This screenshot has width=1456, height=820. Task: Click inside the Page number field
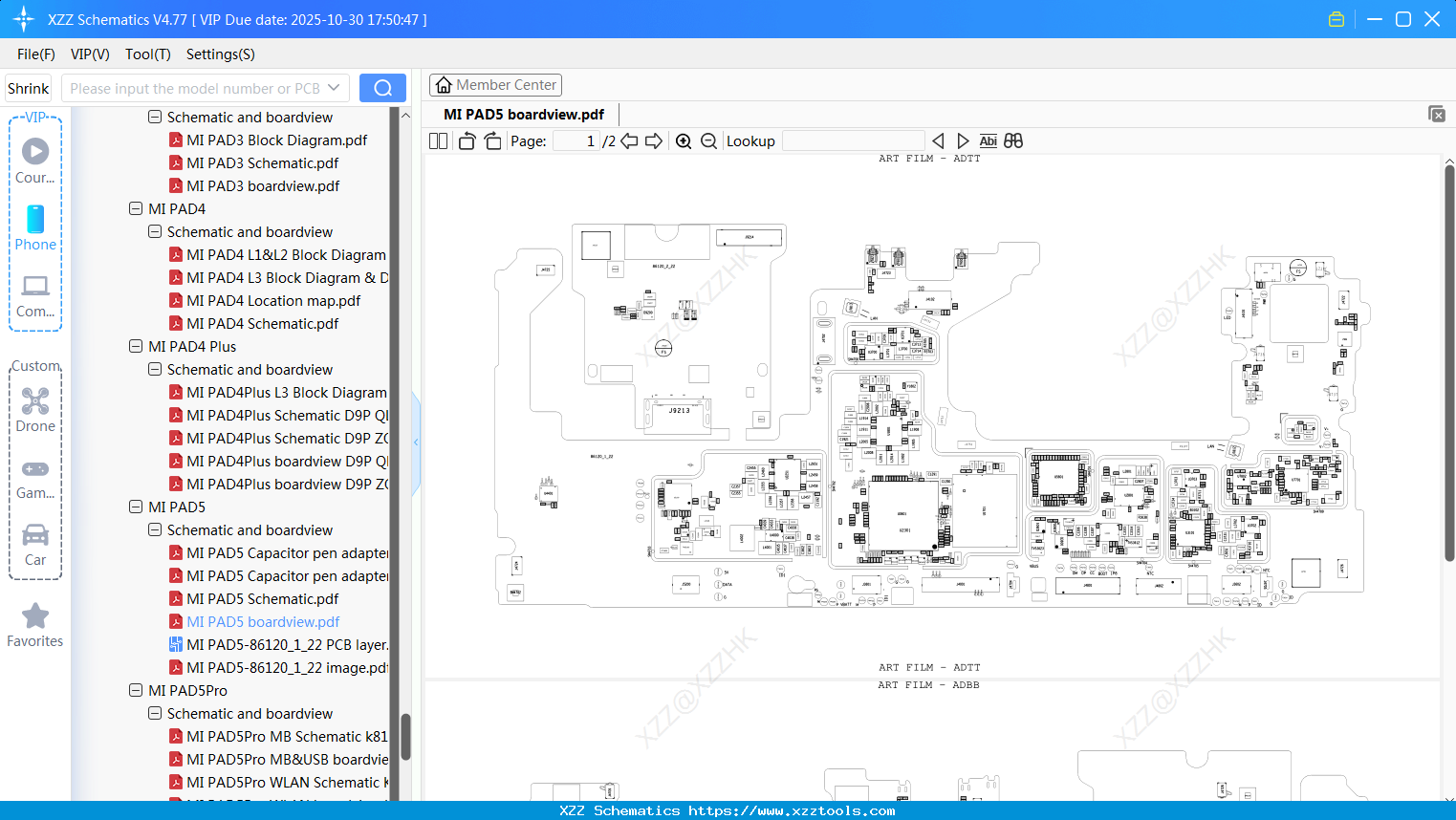pyautogui.click(x=575, y=140)
